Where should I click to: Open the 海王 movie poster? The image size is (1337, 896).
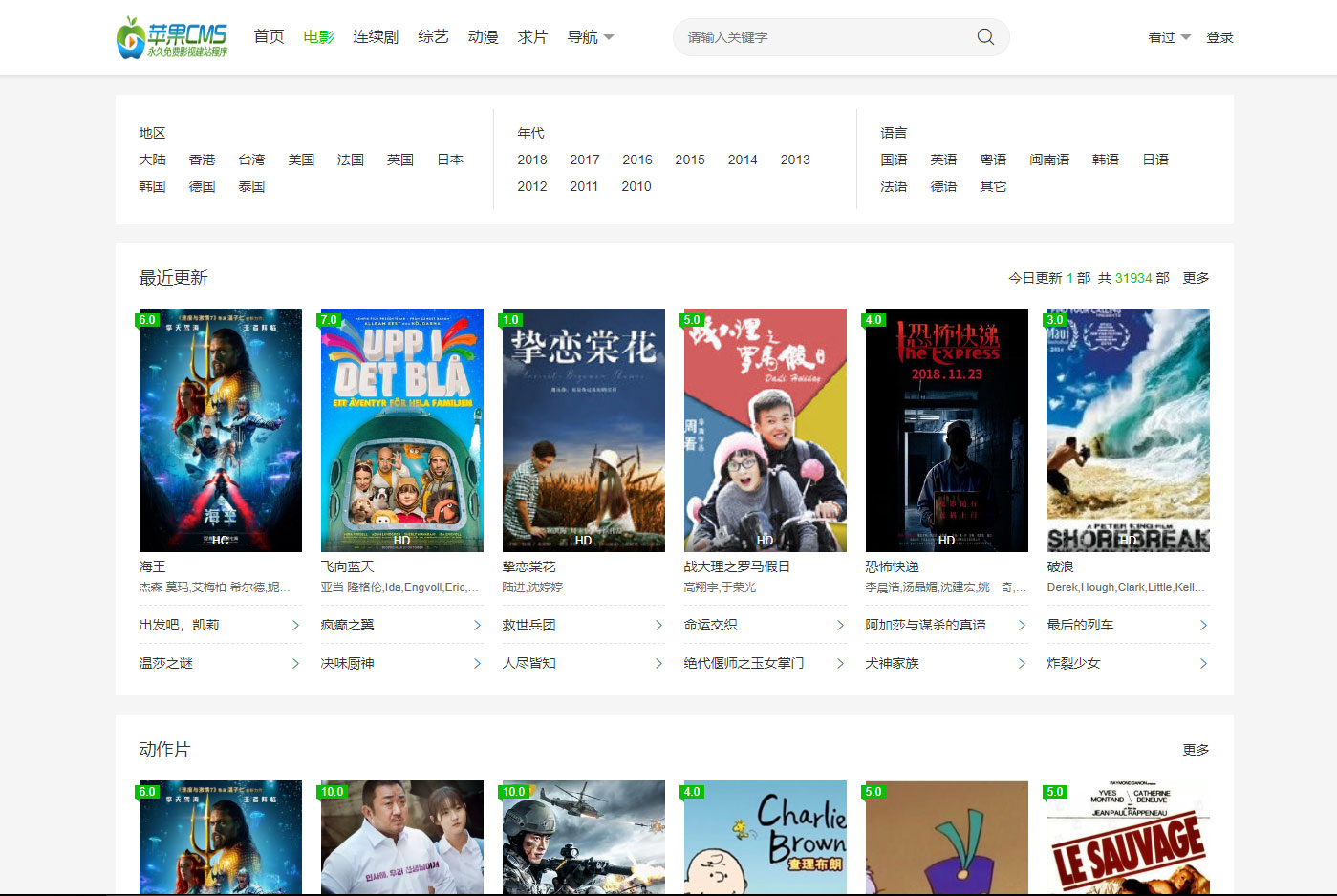(x=220, y=430)
